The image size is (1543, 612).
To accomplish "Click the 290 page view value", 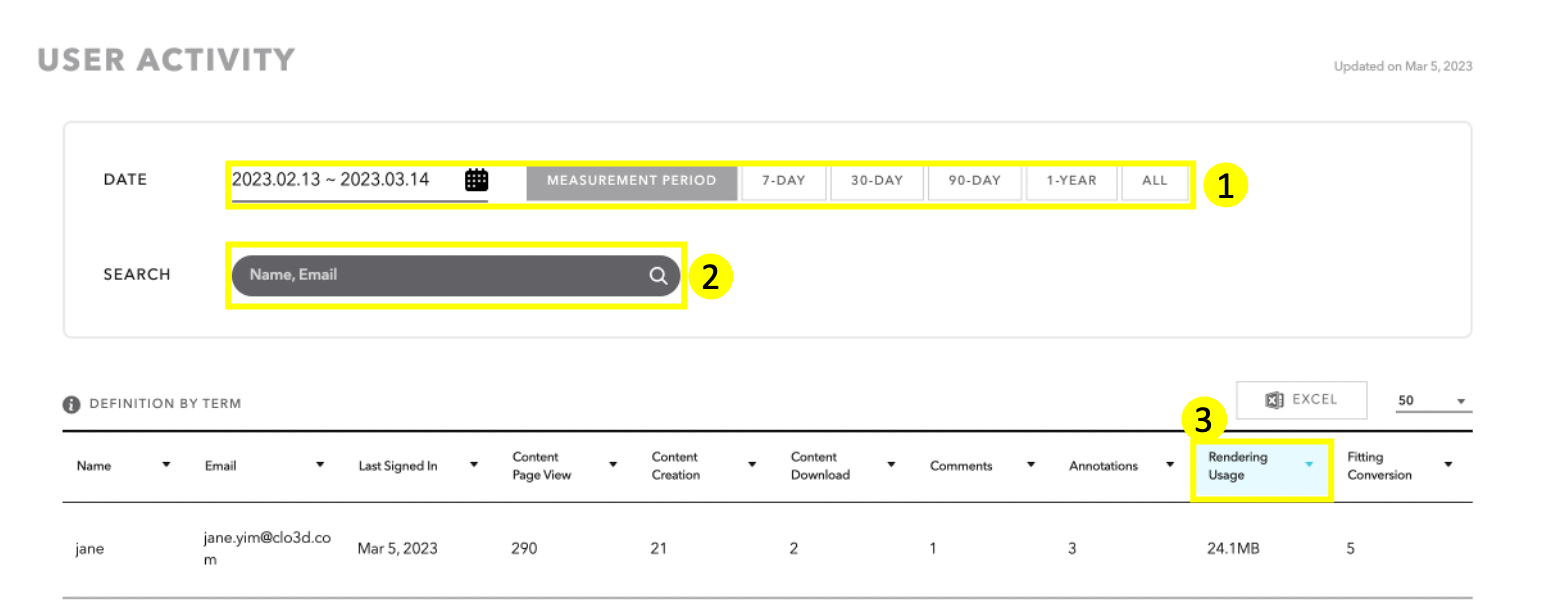I will (524, 549).
